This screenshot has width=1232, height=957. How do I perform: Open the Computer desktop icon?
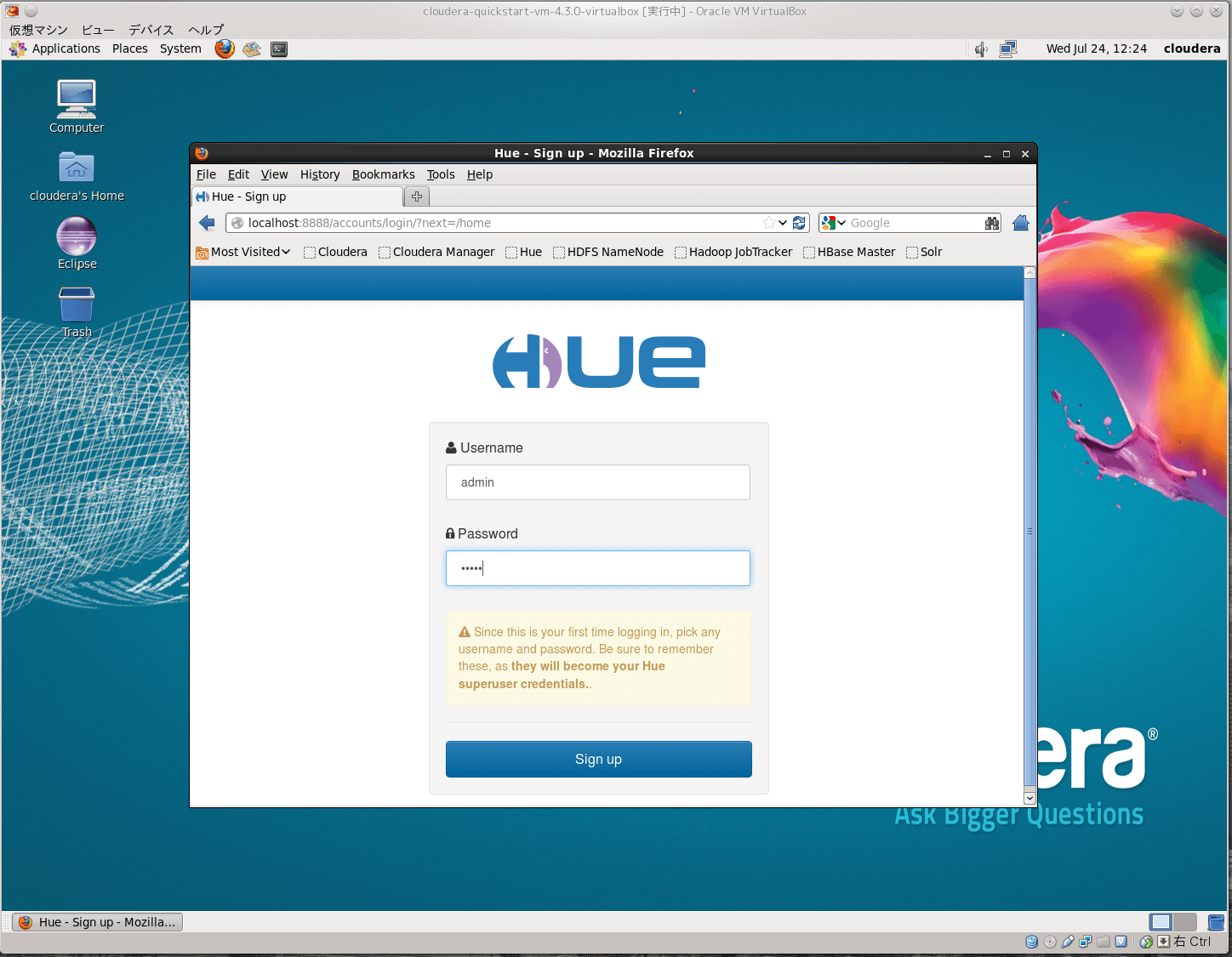77,106
